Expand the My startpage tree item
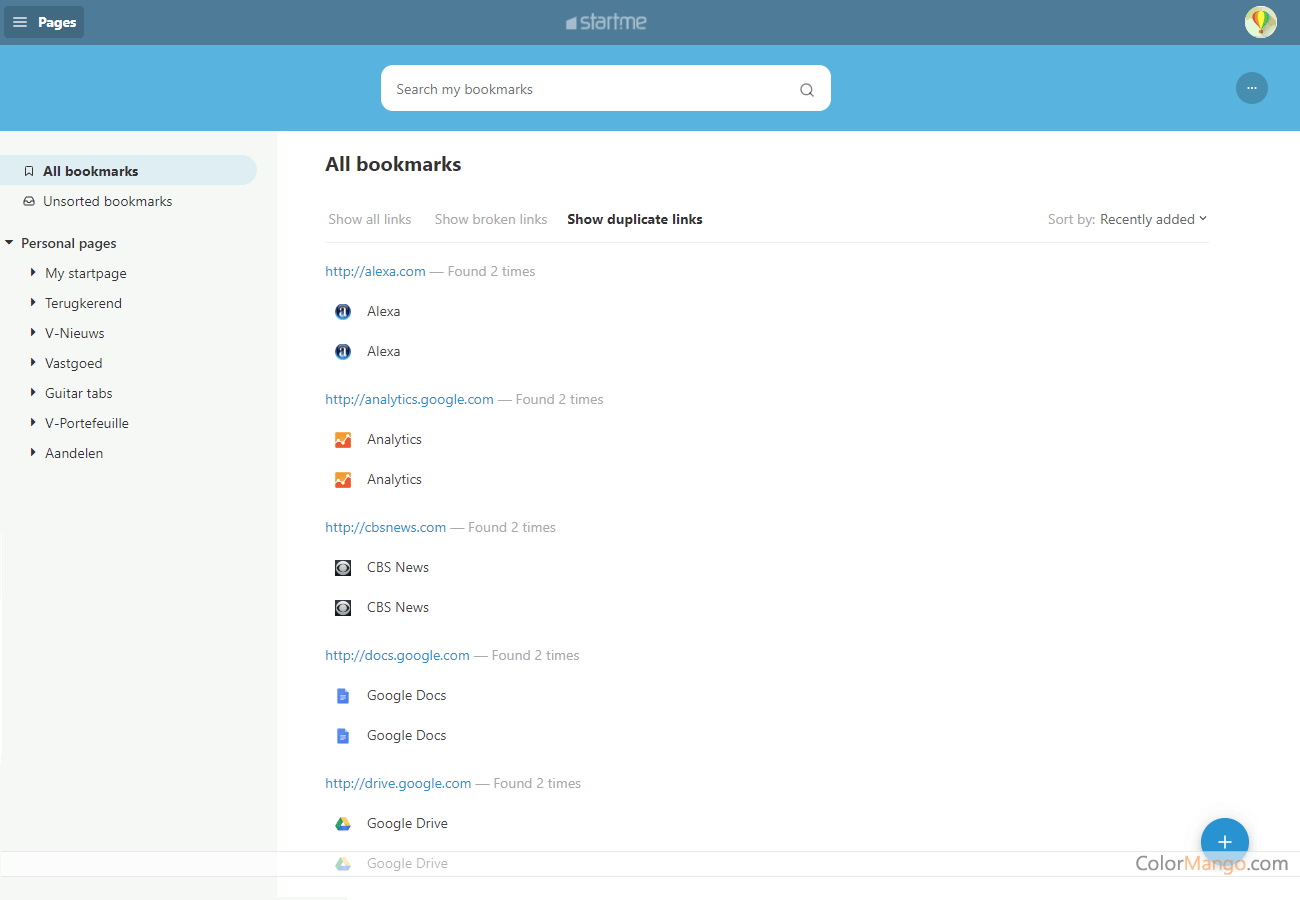Screen dimensions: 1300x900 pos(33,273)
